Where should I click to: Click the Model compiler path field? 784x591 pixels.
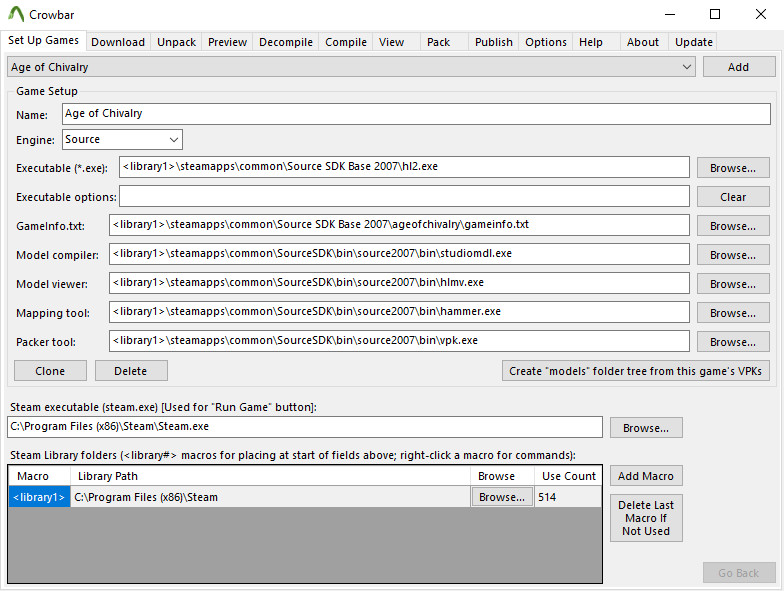(x=399, y=254)
